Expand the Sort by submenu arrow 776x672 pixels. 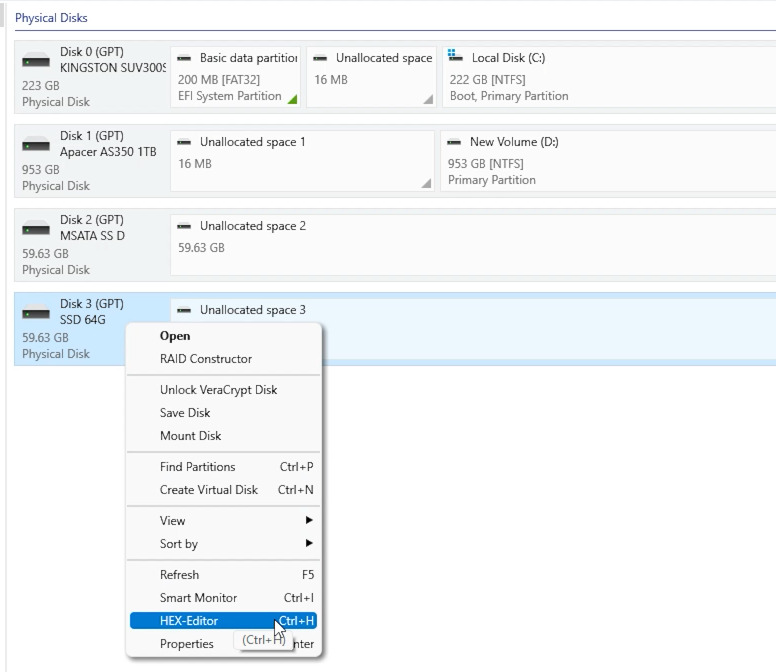click(309, 543)
